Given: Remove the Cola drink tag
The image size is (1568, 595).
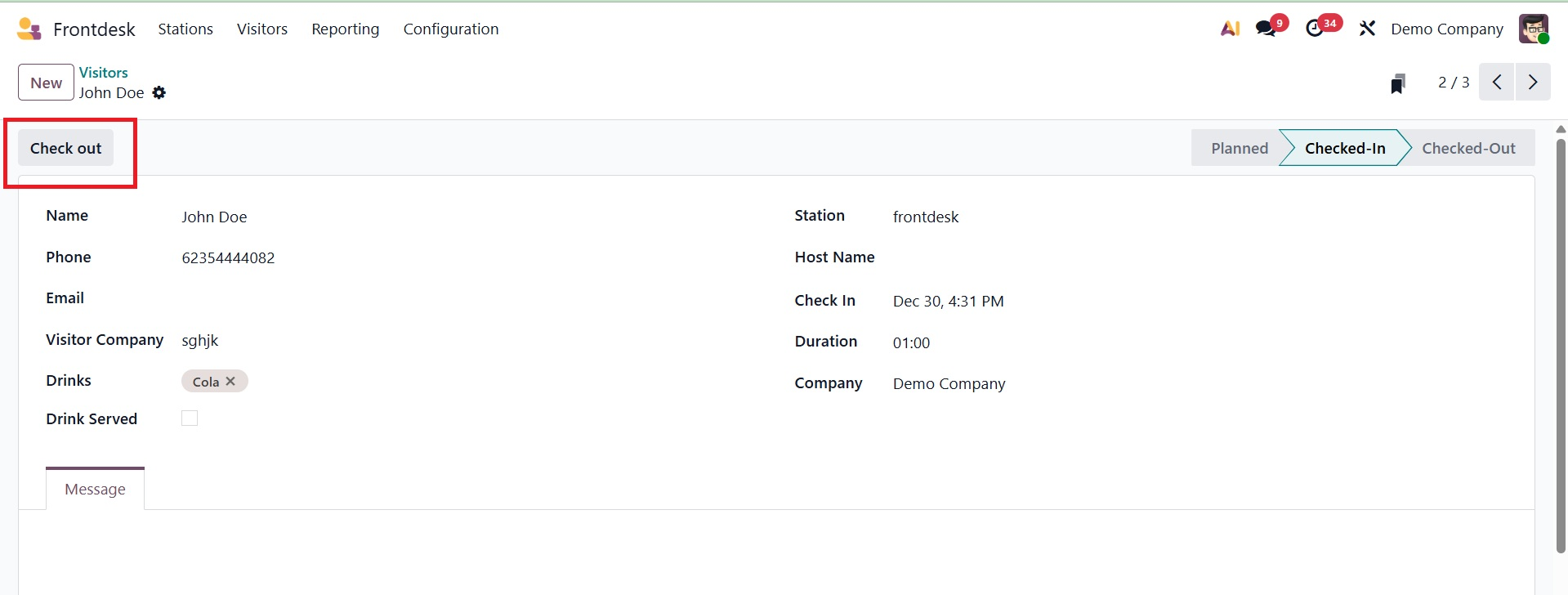Looking at the screenshot, I should (x=230, y=382).
